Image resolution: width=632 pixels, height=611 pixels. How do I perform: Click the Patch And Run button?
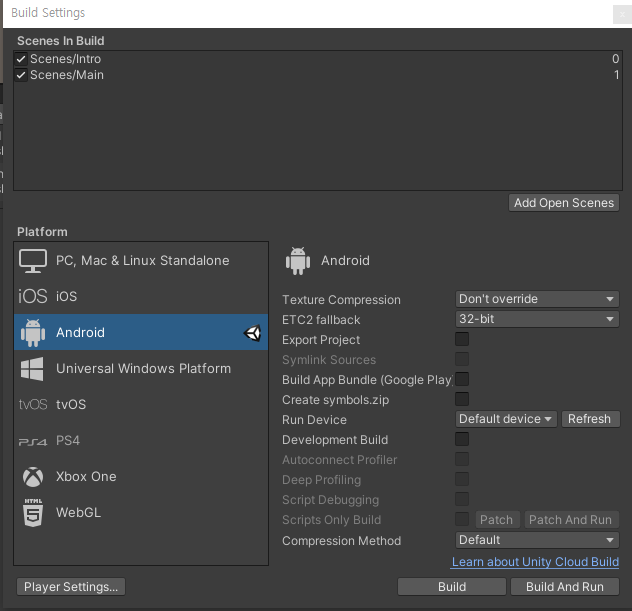[571, 520]
